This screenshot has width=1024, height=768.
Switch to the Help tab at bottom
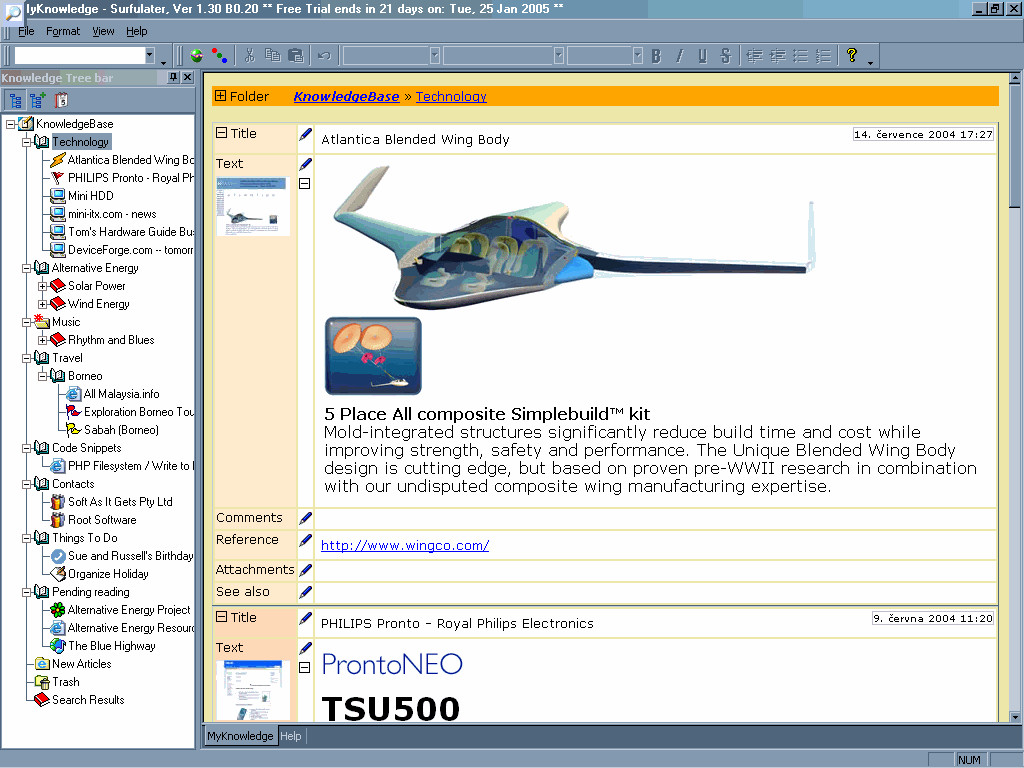[x=291, y=736]
